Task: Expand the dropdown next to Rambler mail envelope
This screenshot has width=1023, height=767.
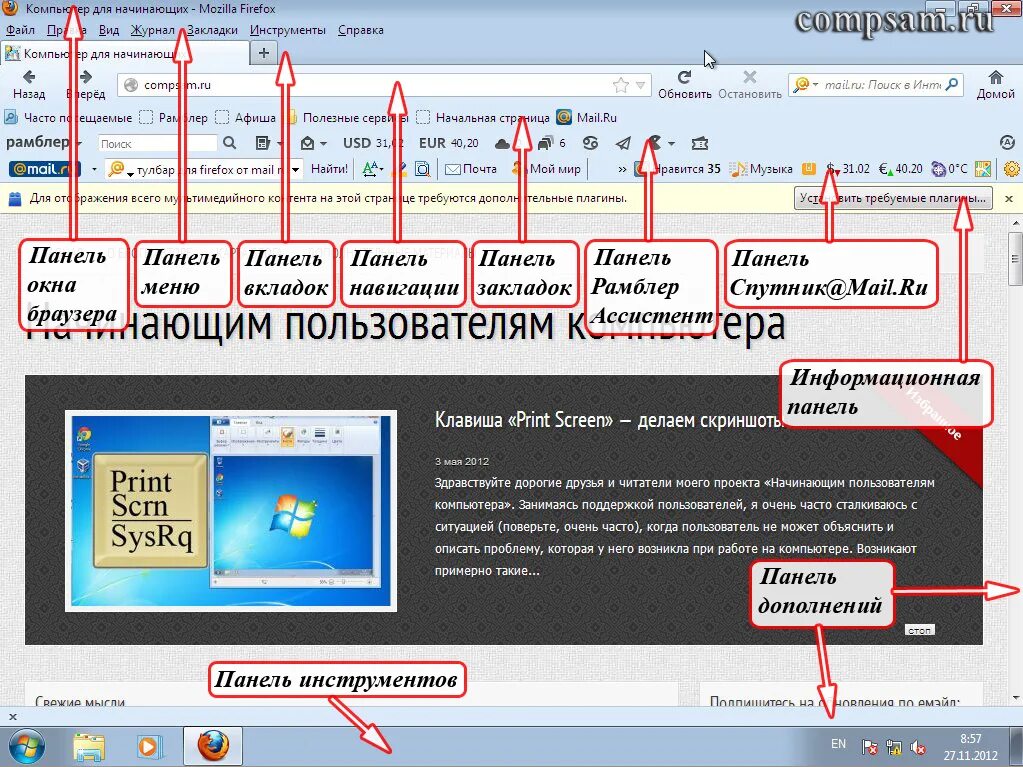Action: pos(323,143)
